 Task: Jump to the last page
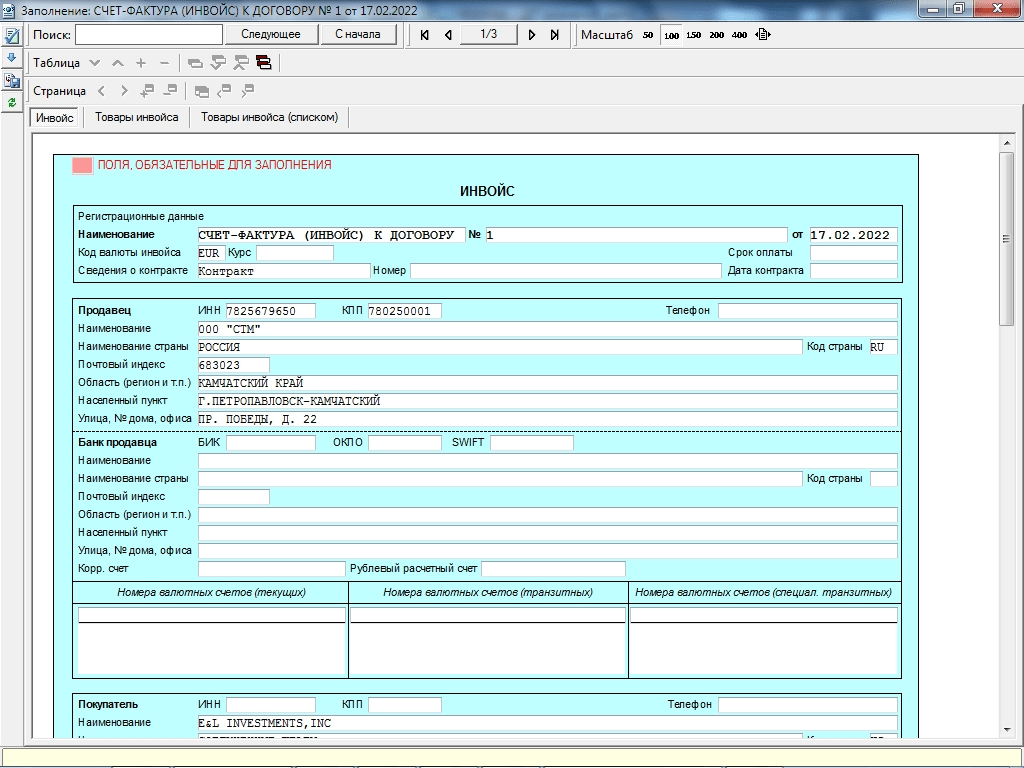(x=554, y=35)
